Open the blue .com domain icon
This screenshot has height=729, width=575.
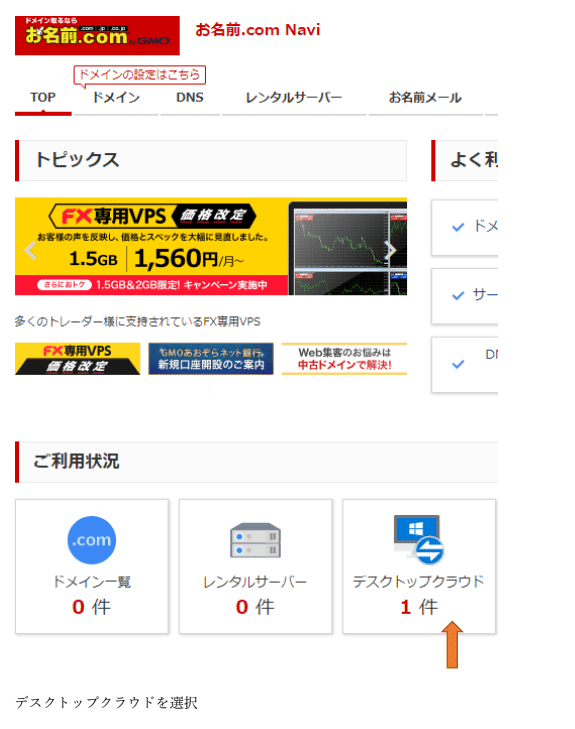[92, 540]
